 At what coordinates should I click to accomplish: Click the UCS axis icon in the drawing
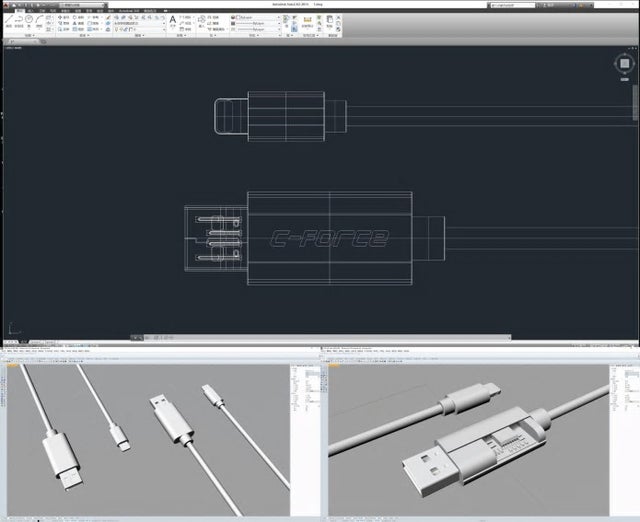[x=12, y=329]
